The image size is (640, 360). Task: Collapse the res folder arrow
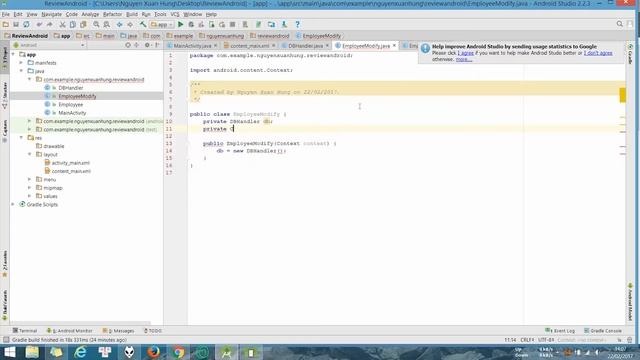[21, 138]
